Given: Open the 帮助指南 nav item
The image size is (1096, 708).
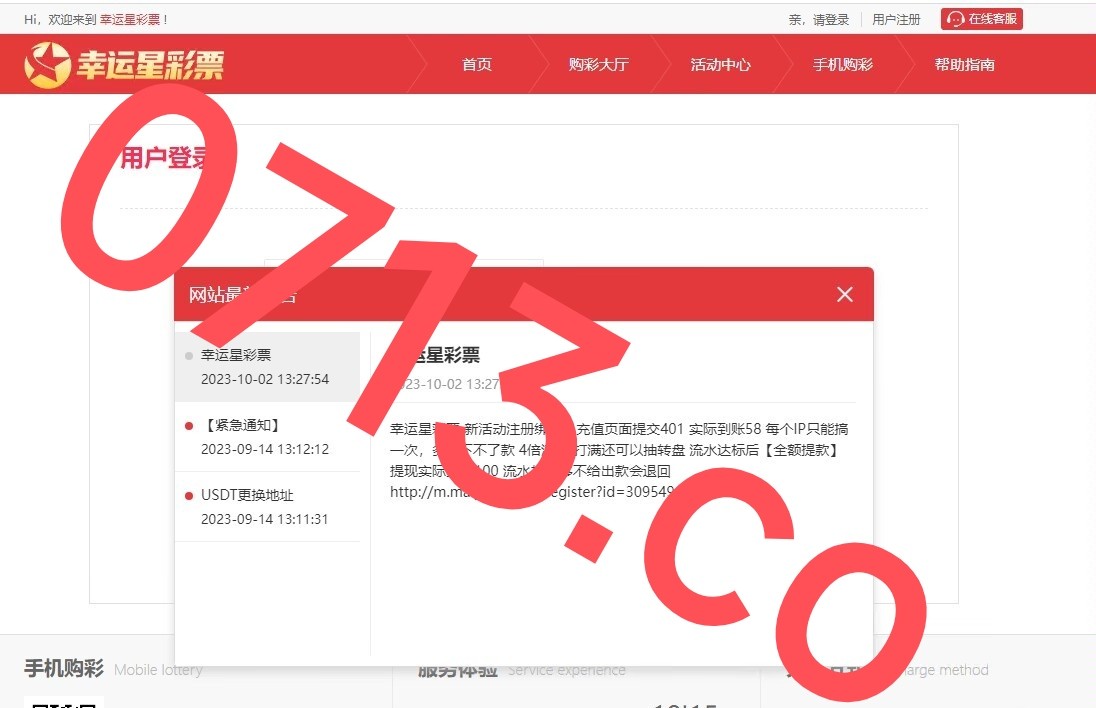Looking at the screenshot, I should tap(964, 65).
